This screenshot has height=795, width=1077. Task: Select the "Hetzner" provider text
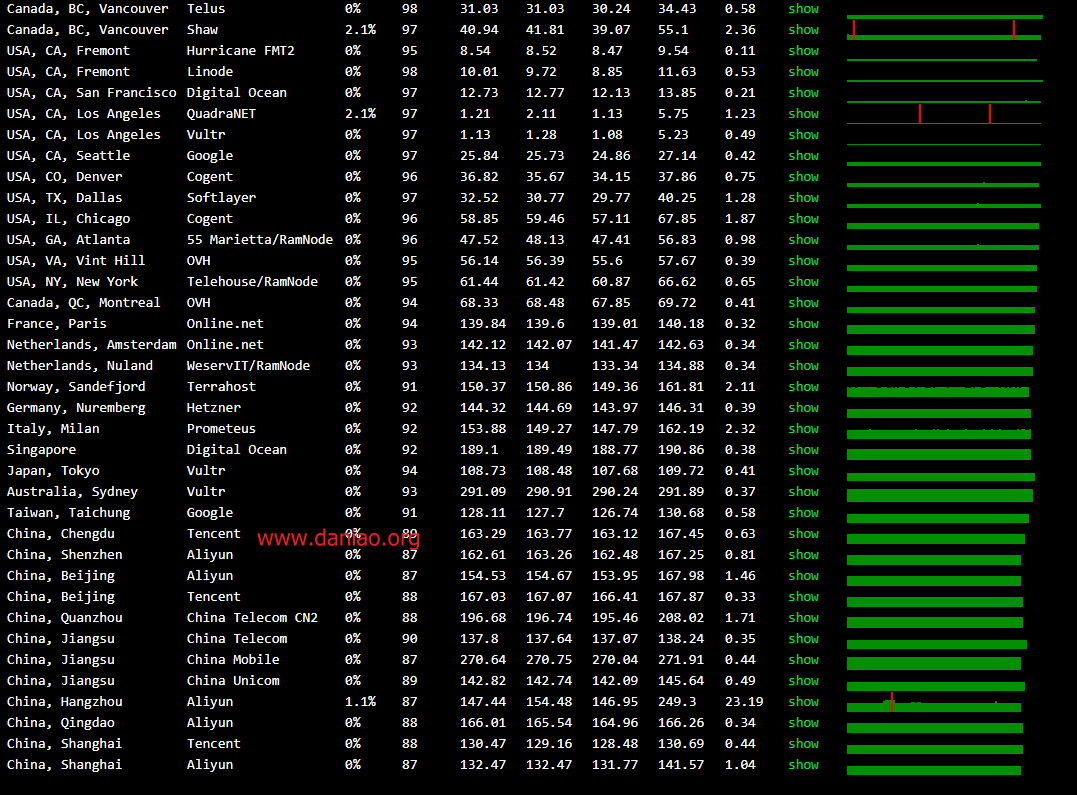(214, 407)
